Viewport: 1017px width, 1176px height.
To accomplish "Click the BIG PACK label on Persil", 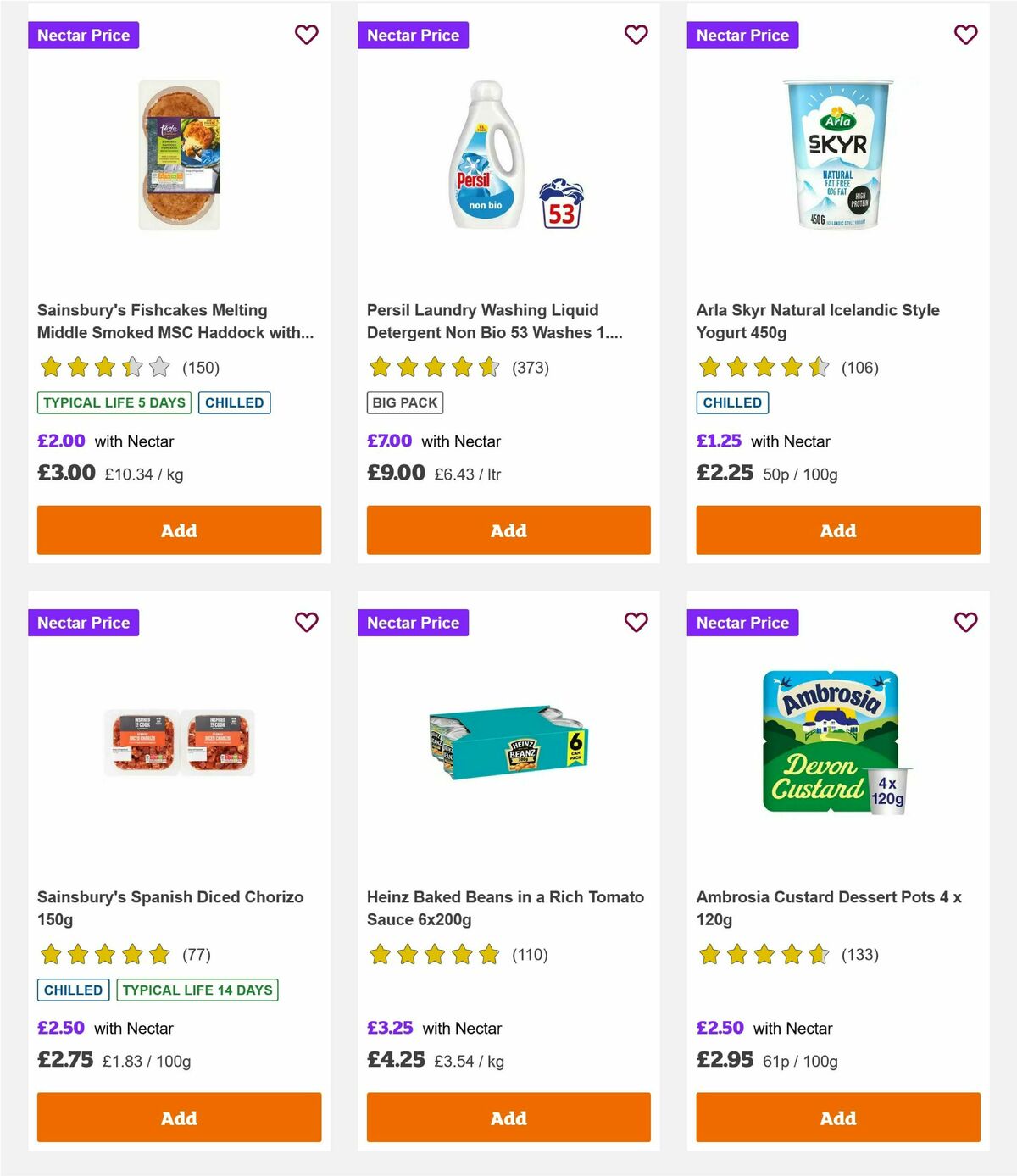I will pyautogui.click(x=404, y=402).
